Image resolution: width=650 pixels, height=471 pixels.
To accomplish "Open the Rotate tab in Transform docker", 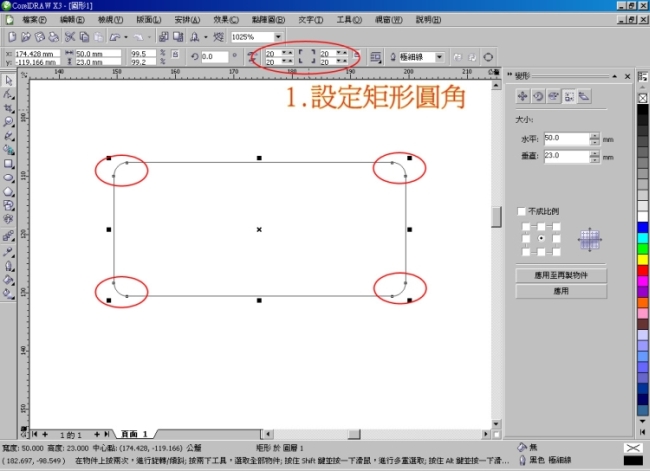I will 538,97.
